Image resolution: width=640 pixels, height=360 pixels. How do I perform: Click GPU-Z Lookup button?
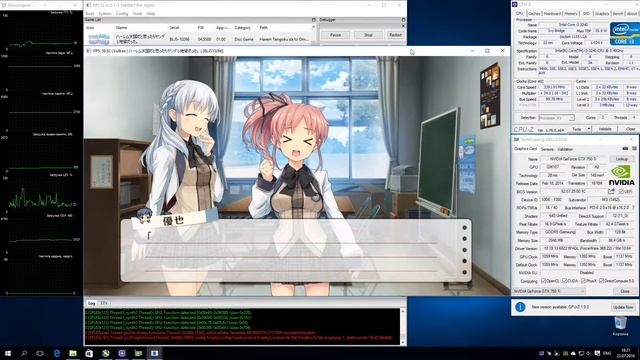tap(622, 159)
